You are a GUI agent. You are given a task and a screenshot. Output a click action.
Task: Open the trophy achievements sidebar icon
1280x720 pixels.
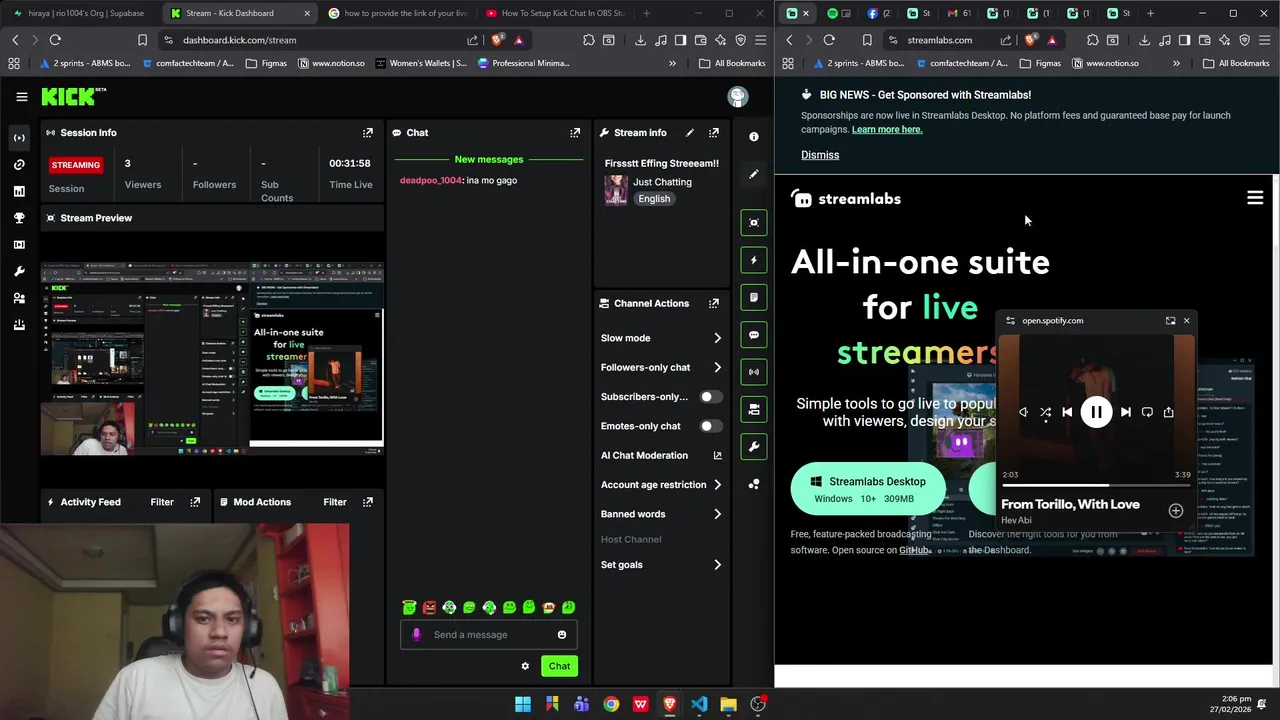click(x=19, y=218)
